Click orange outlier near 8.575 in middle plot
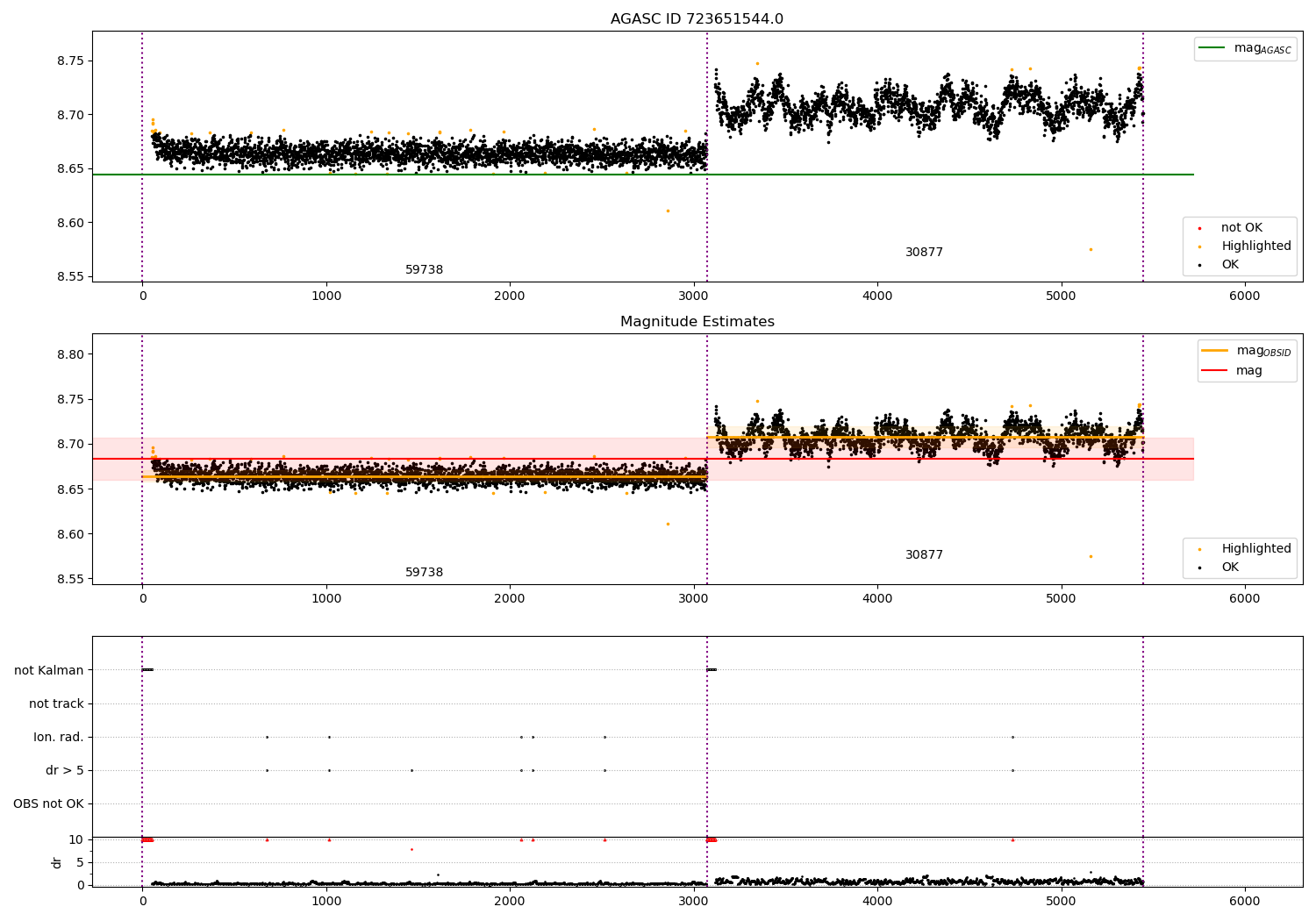 pyautogui.click(x=1091, y=556)
